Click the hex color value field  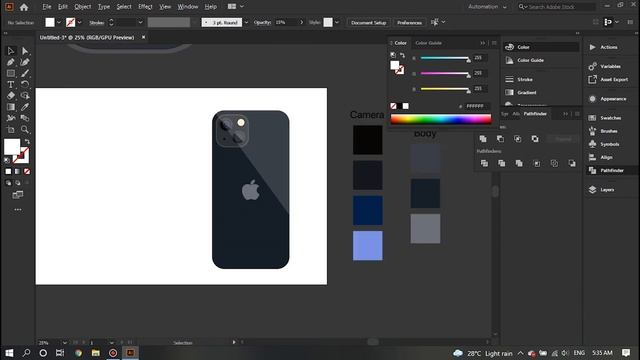point(476,106)
